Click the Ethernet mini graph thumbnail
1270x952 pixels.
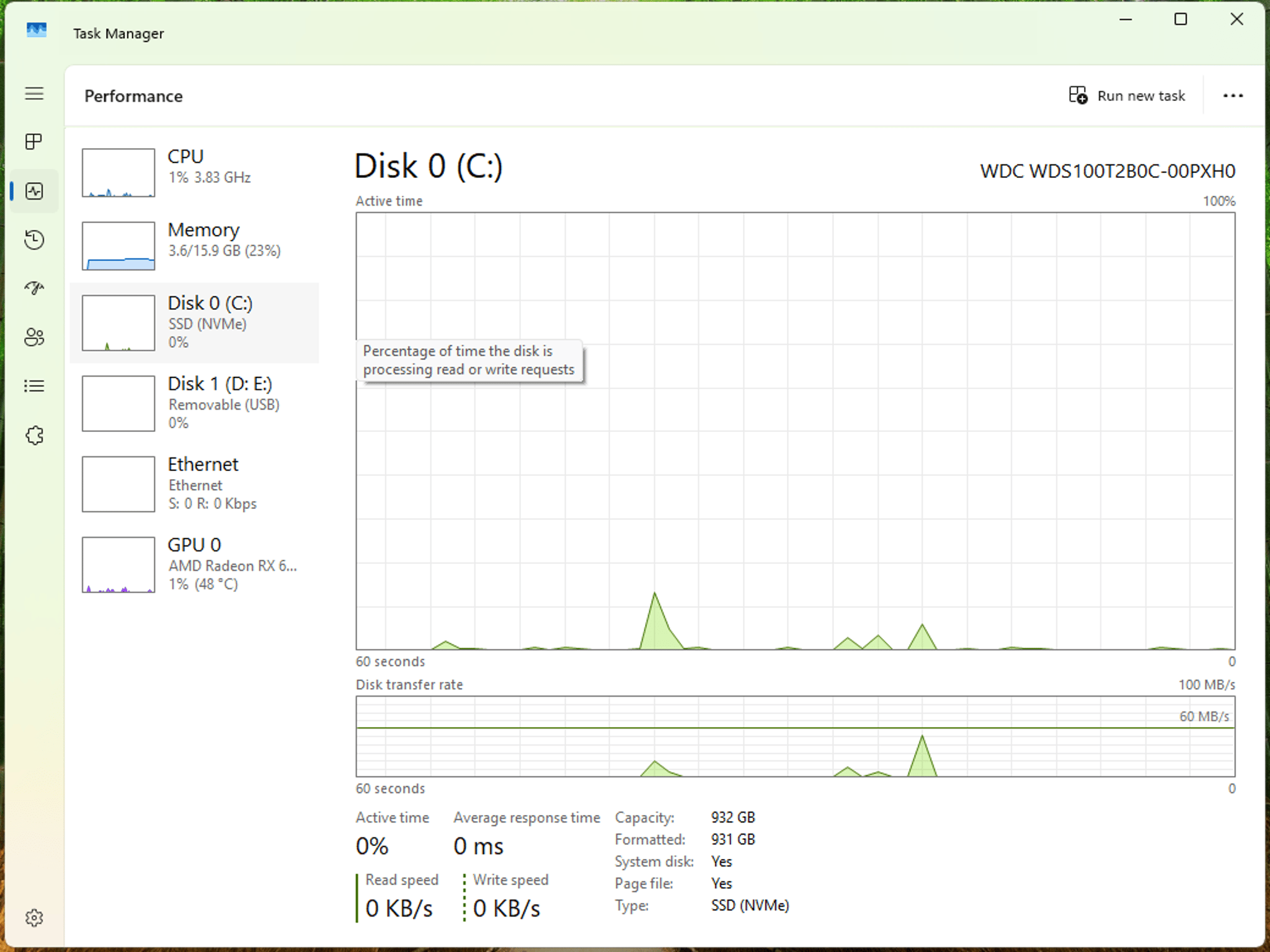tap(118, 484)
